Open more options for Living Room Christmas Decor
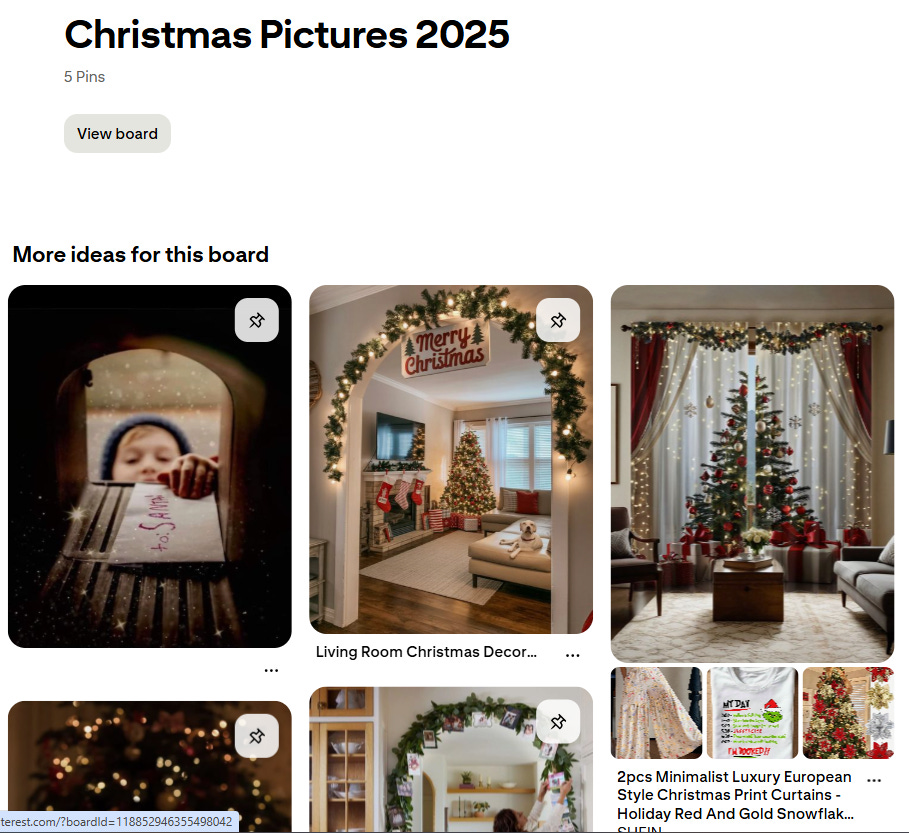 [572, 654]
